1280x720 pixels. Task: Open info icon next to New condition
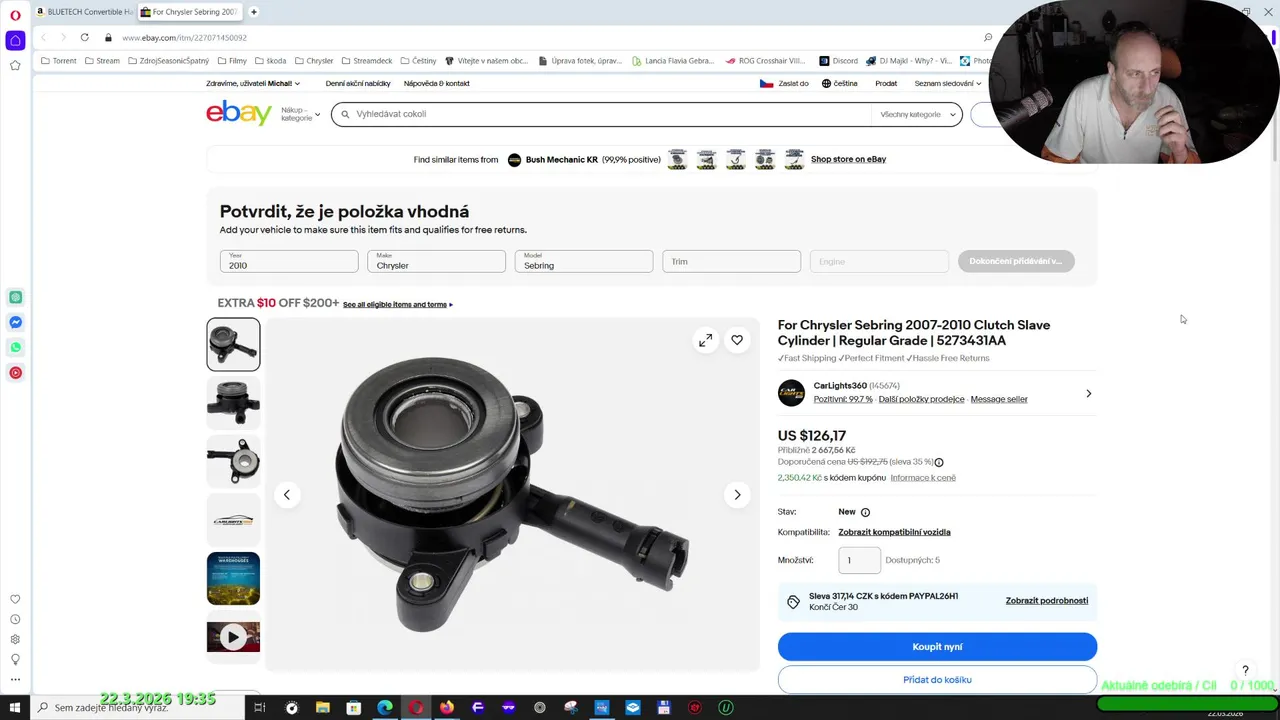pos(865,512)
